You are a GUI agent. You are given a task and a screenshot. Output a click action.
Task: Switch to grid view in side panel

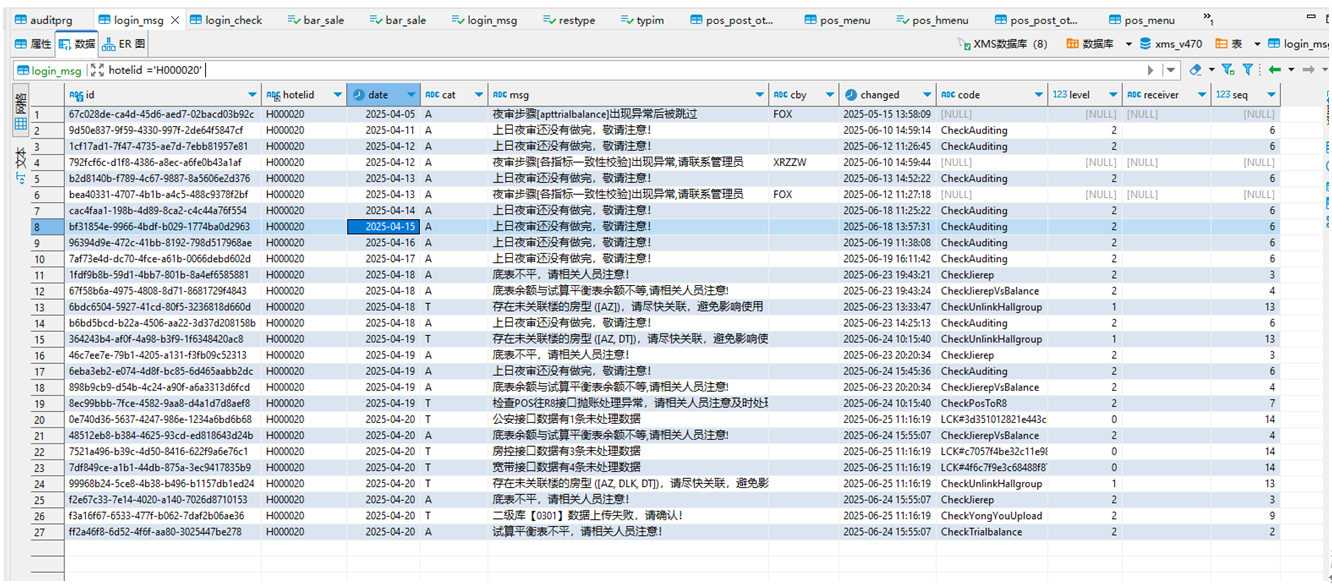(20, 124)
